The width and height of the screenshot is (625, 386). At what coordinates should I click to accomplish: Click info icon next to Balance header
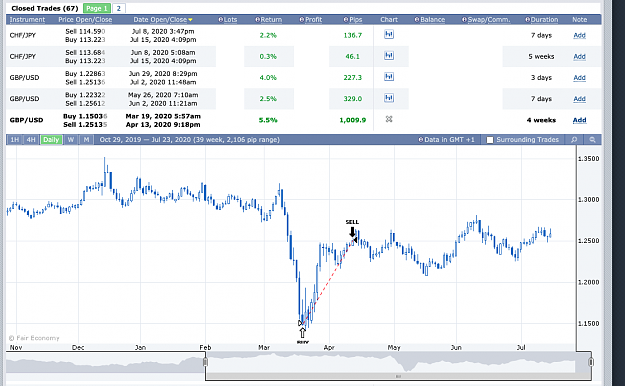[x=417, y=20]
